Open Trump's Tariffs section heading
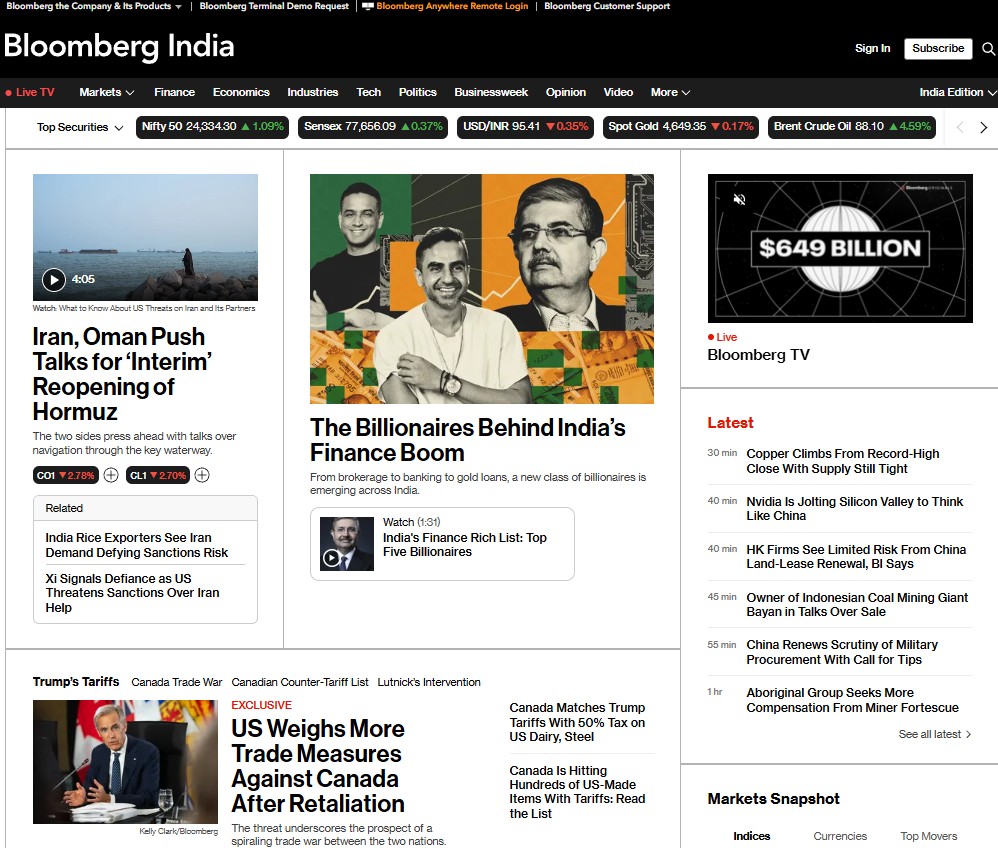This screenshot has width=998, height=848. pos(76,682)
